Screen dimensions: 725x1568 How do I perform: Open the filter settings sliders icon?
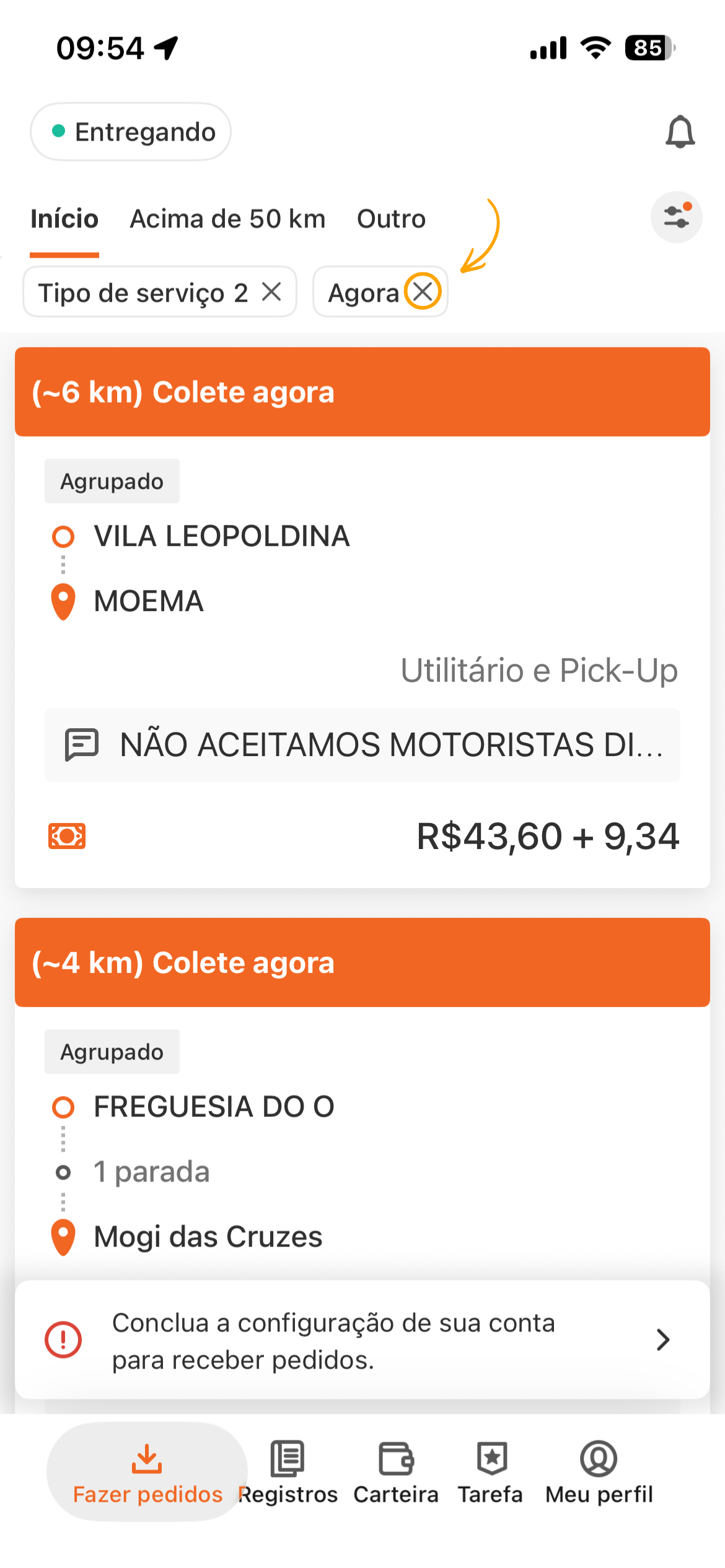pos(676,217)
